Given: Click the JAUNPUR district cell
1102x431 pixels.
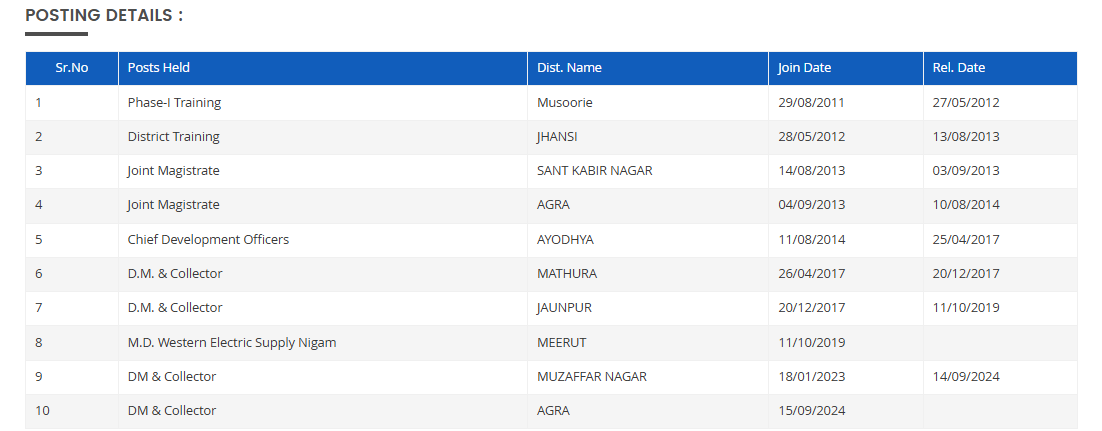Looking at the screenshot, I should 564,308.
